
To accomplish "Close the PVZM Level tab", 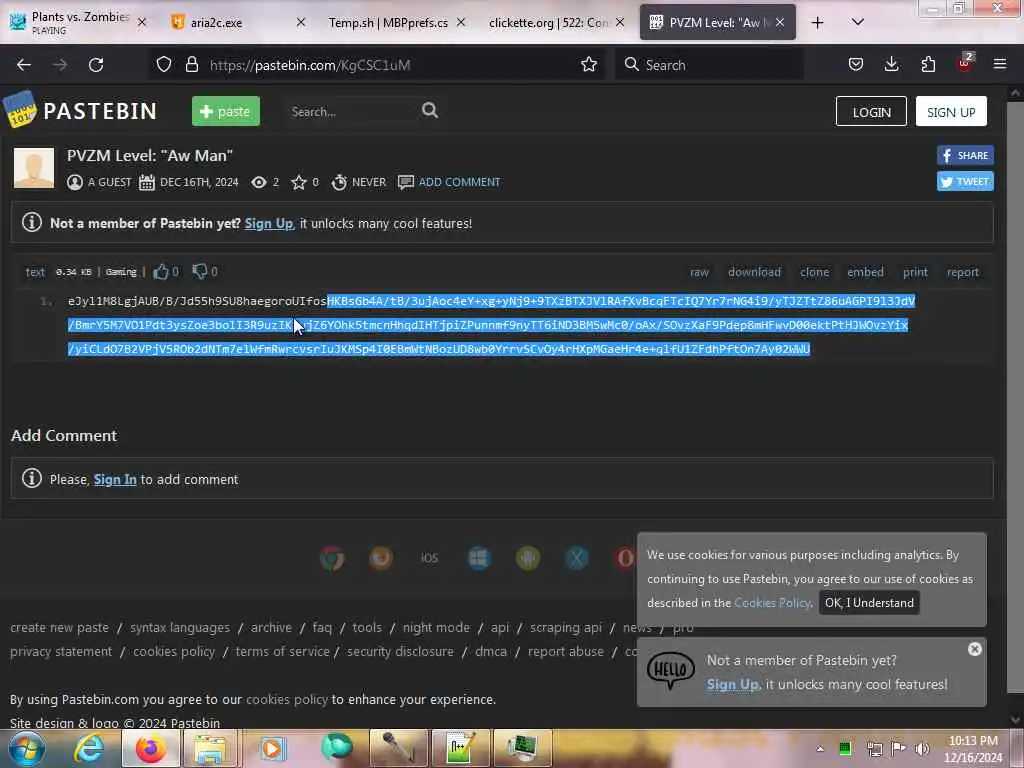I will pyautogui.click(x=780, y=23).
